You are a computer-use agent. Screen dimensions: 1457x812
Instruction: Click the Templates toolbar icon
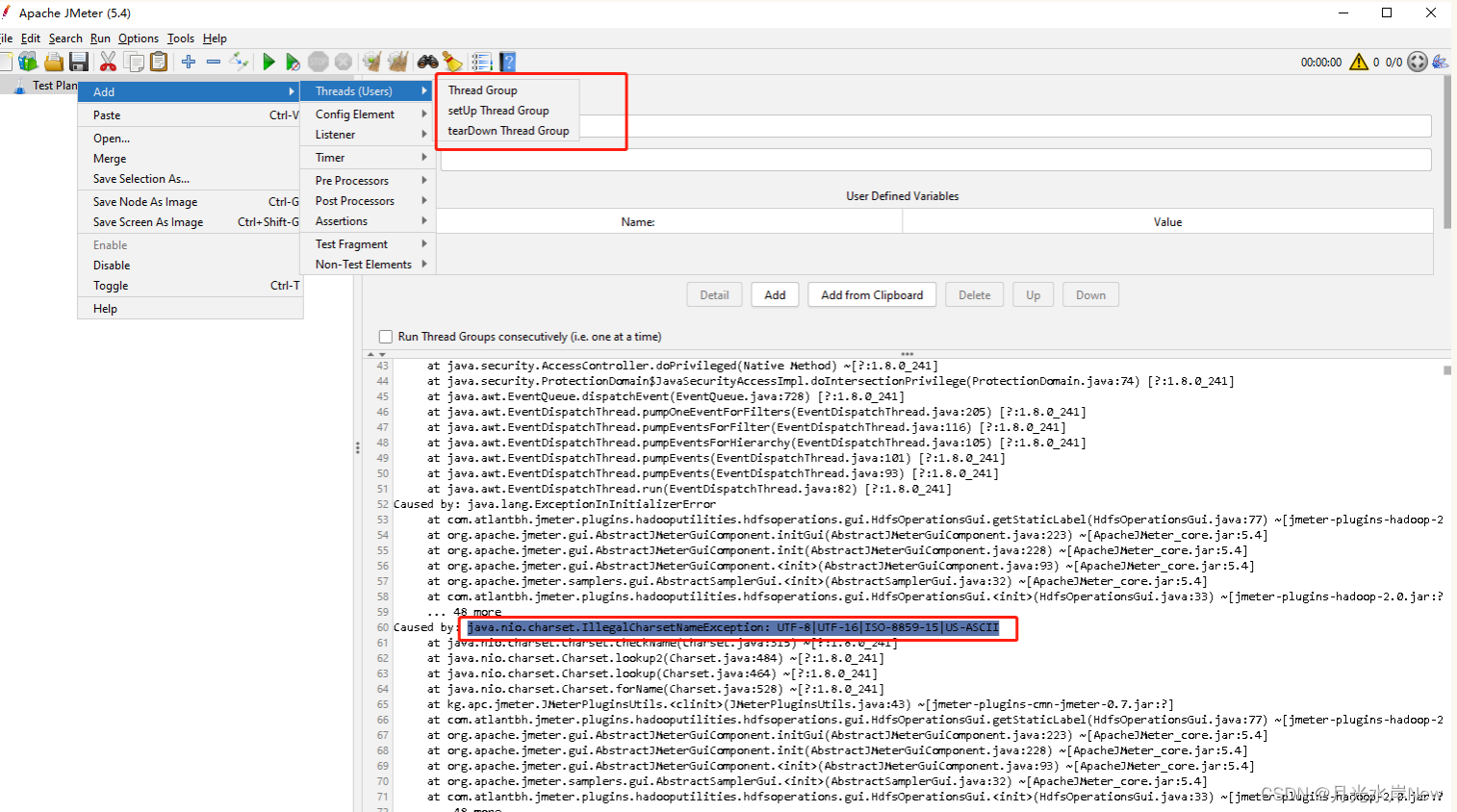click(28, 62)
